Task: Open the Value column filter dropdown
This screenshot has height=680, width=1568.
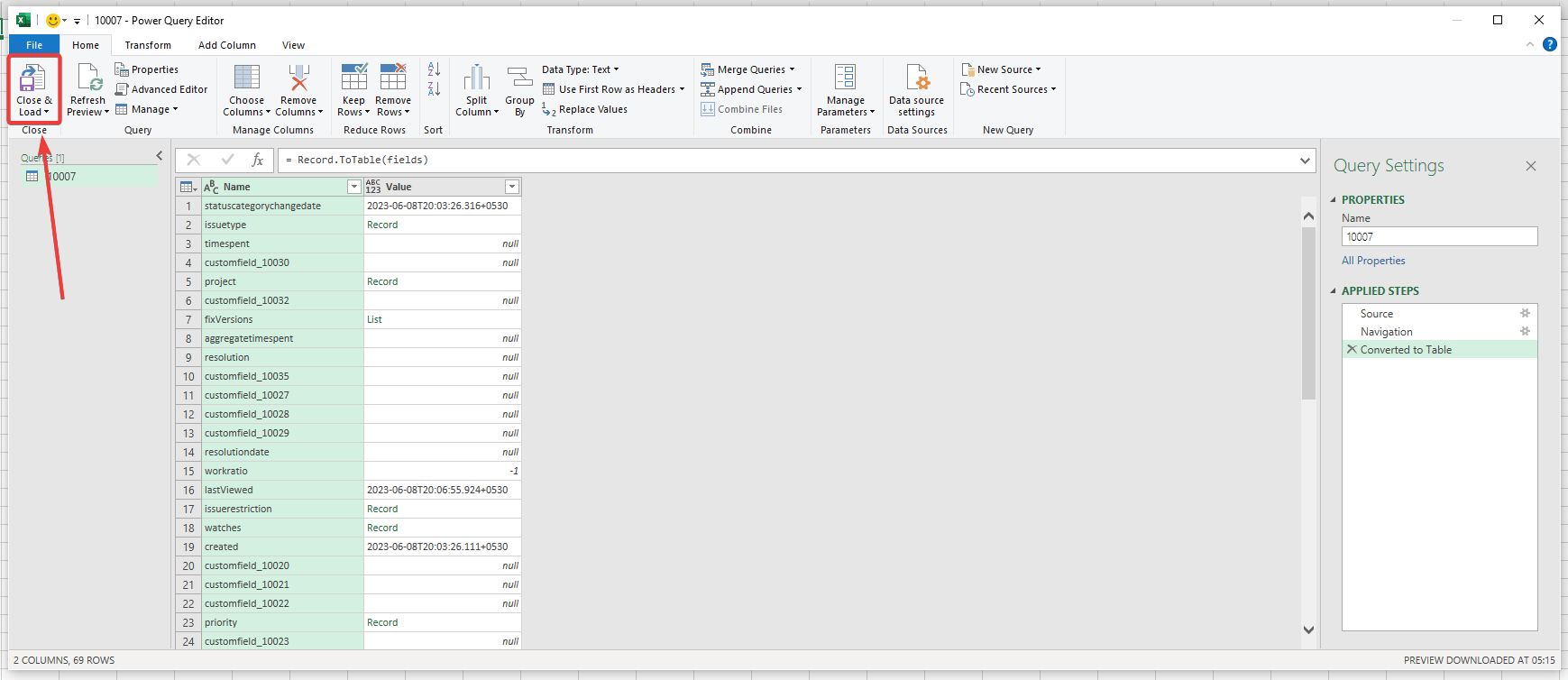Action: [512, 187]
